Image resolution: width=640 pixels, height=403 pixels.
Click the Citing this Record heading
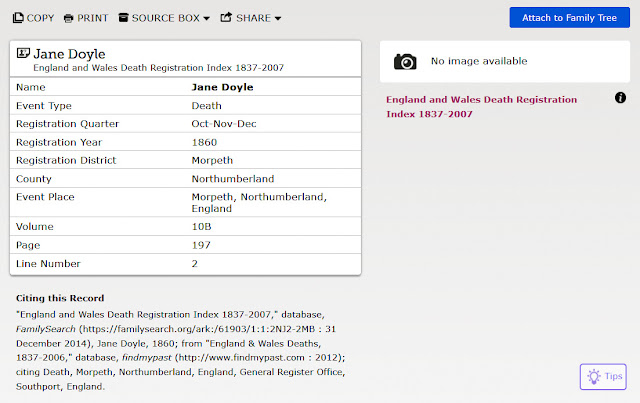60,298
